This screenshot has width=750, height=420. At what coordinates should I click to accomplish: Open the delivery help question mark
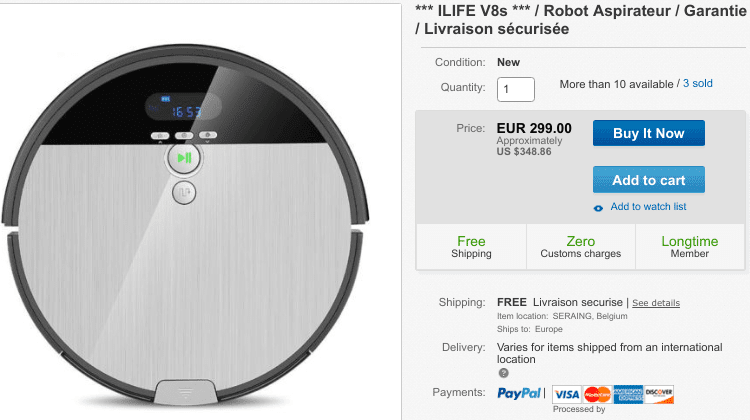tap(503, 373)
